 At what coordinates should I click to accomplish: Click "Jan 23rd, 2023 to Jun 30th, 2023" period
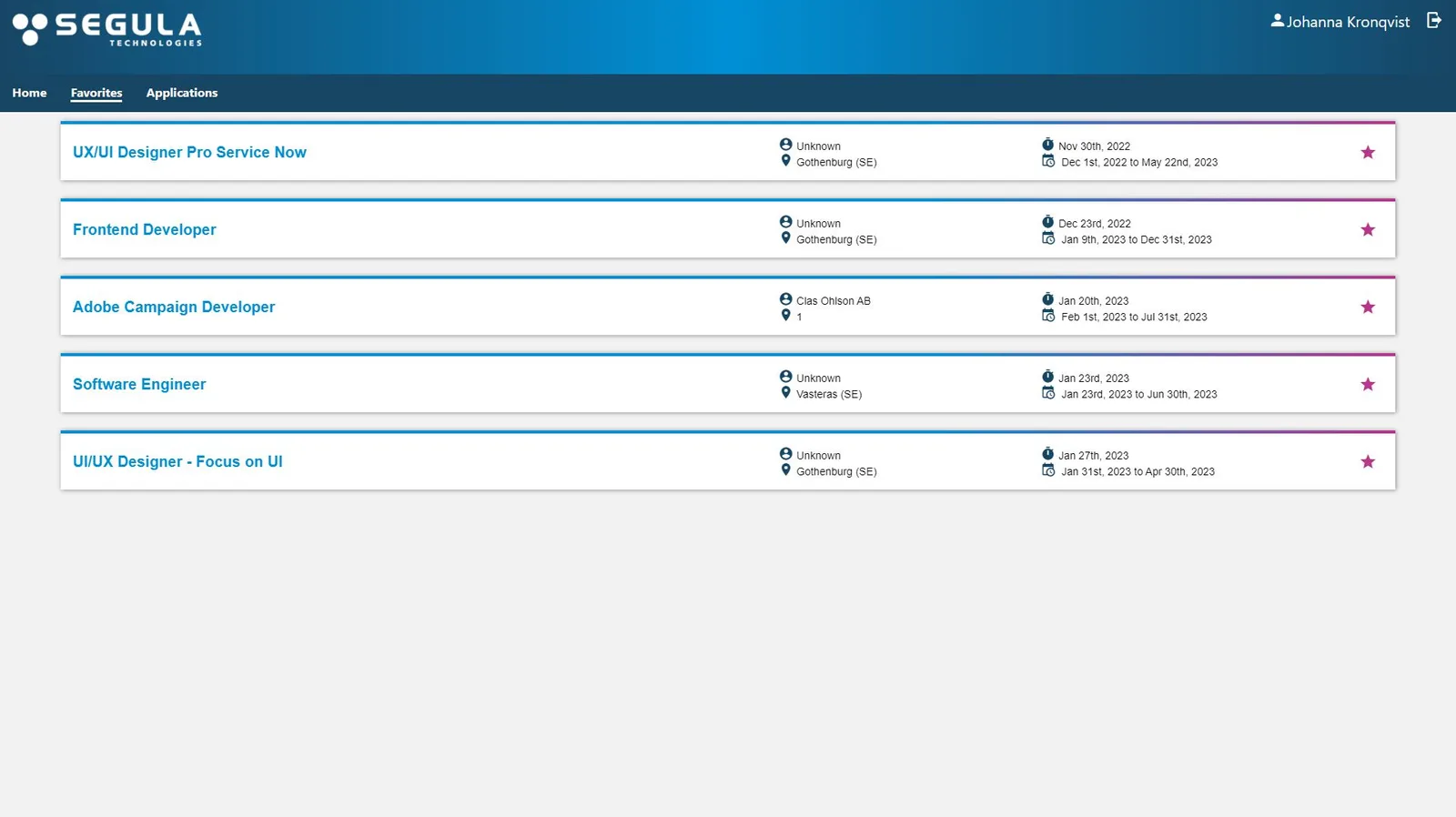1139,395
